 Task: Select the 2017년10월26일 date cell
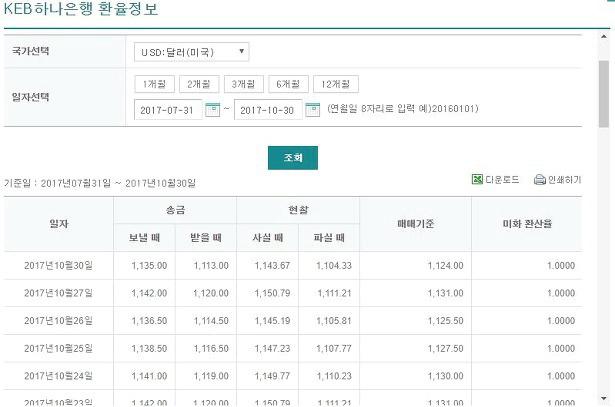click(59, 321)
